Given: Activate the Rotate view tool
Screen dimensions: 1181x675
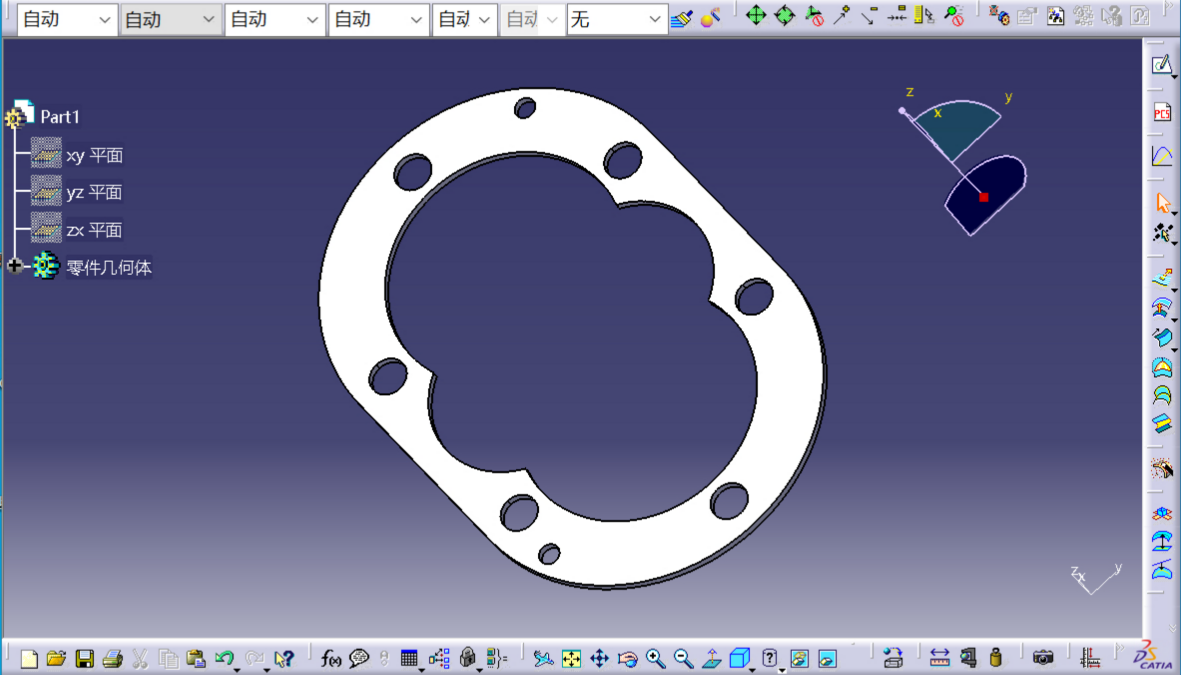Looking at the screenshot, I should pos(627,658).
